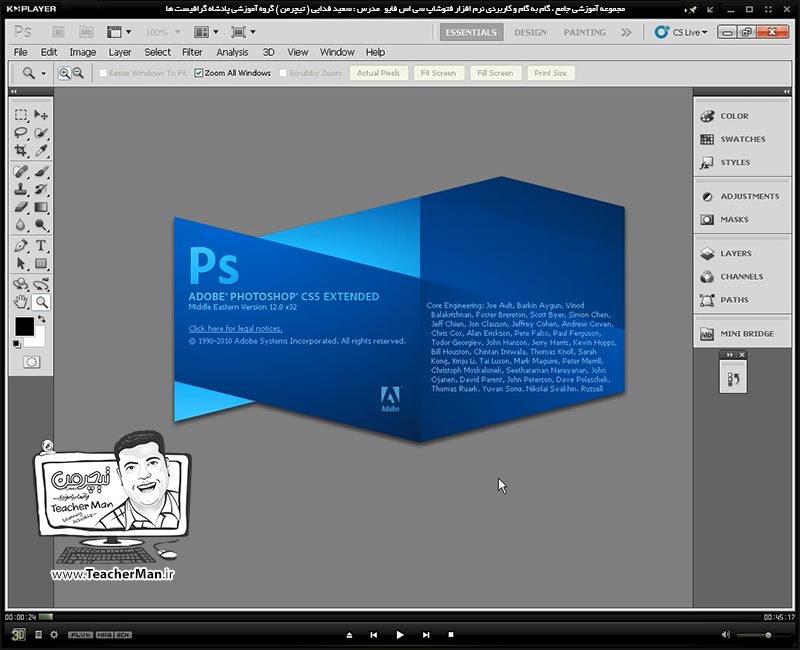
Task: Click the foreground color swatch
Action: (x=23, y=325)
